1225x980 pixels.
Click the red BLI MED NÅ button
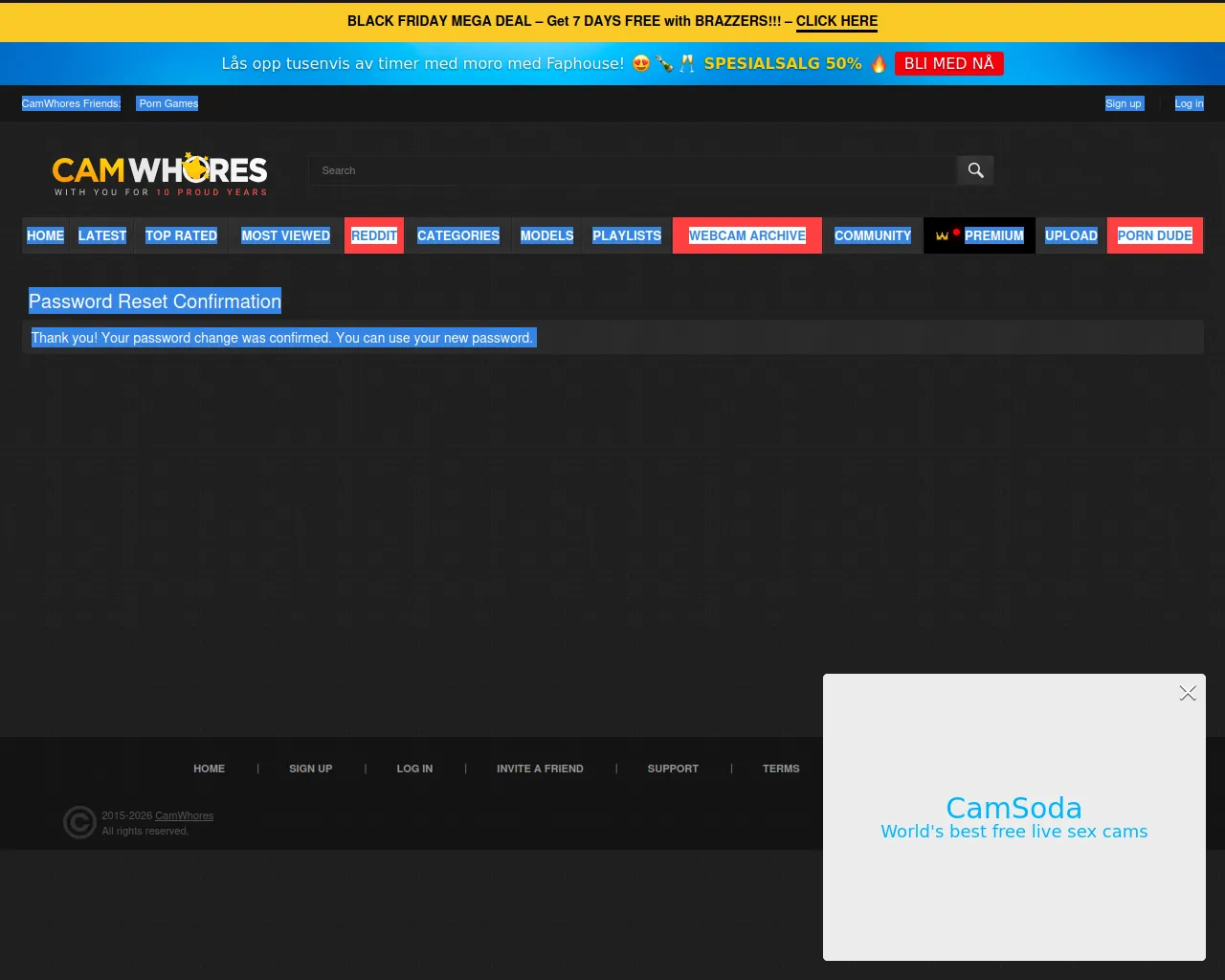pyautogui.click(x=949, y=63)
